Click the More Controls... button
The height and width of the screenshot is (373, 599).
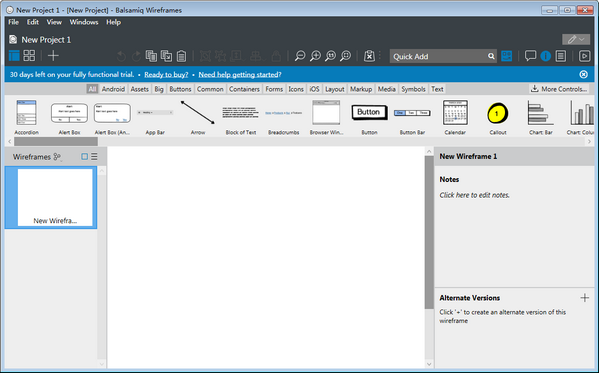[x=559, y=89]
